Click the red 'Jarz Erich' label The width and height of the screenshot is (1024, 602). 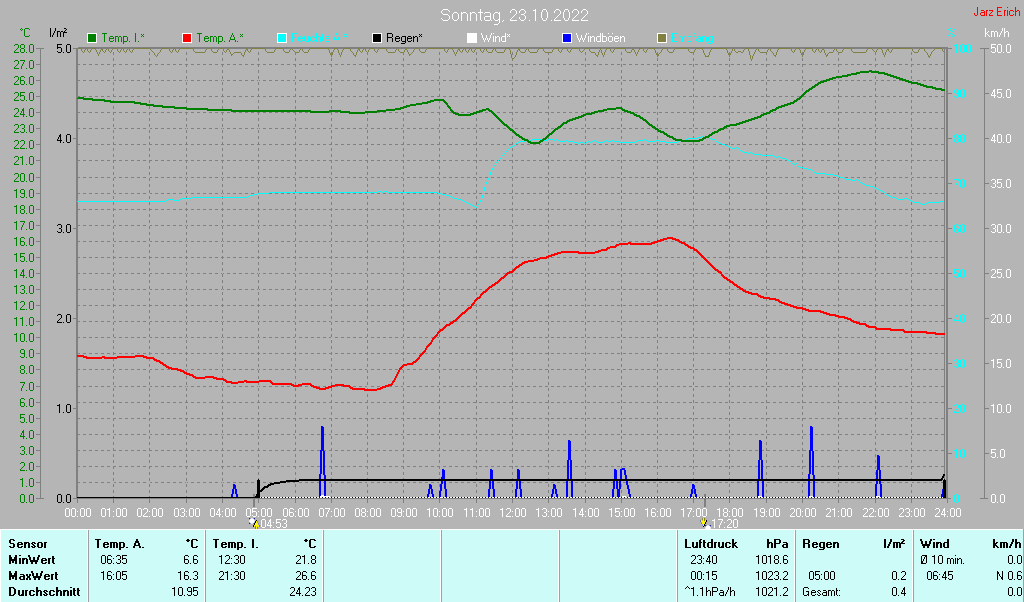pyautogui.click(x=996, y=12)
